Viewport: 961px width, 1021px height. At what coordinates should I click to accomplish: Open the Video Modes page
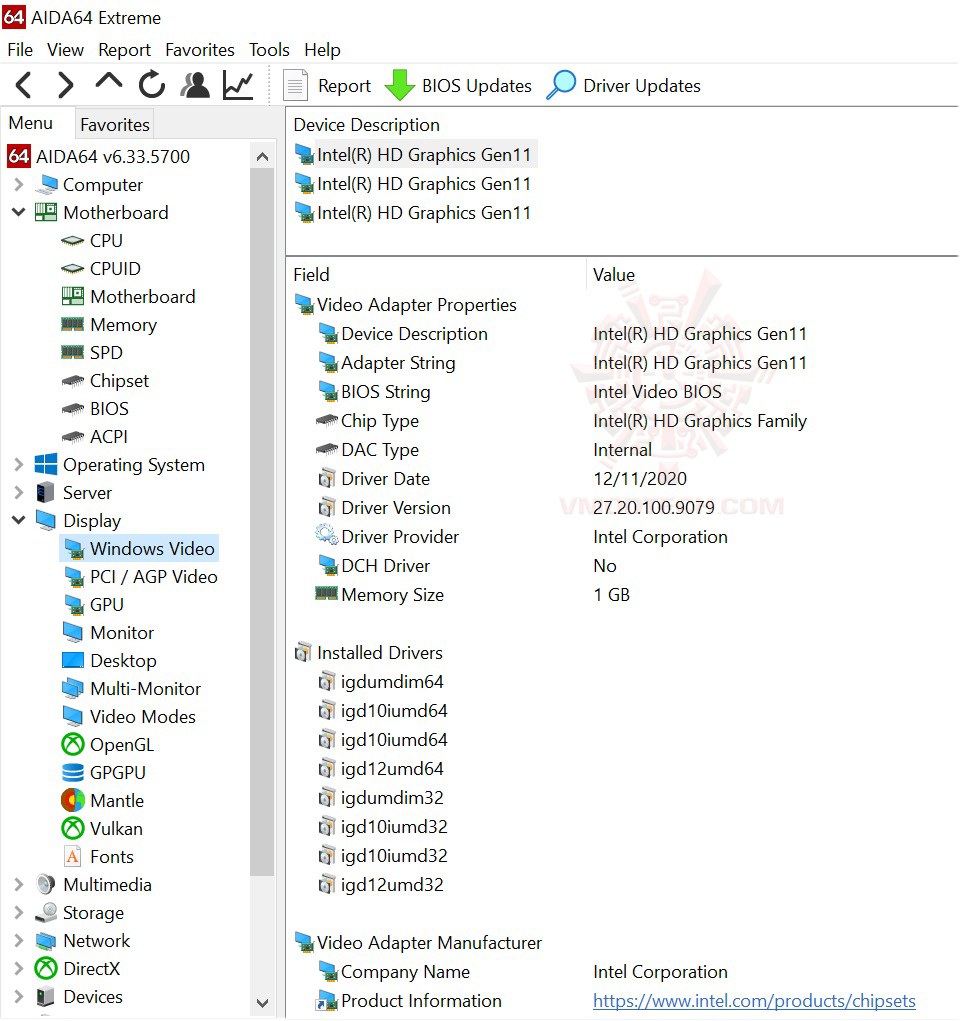(x=128, y=717)
